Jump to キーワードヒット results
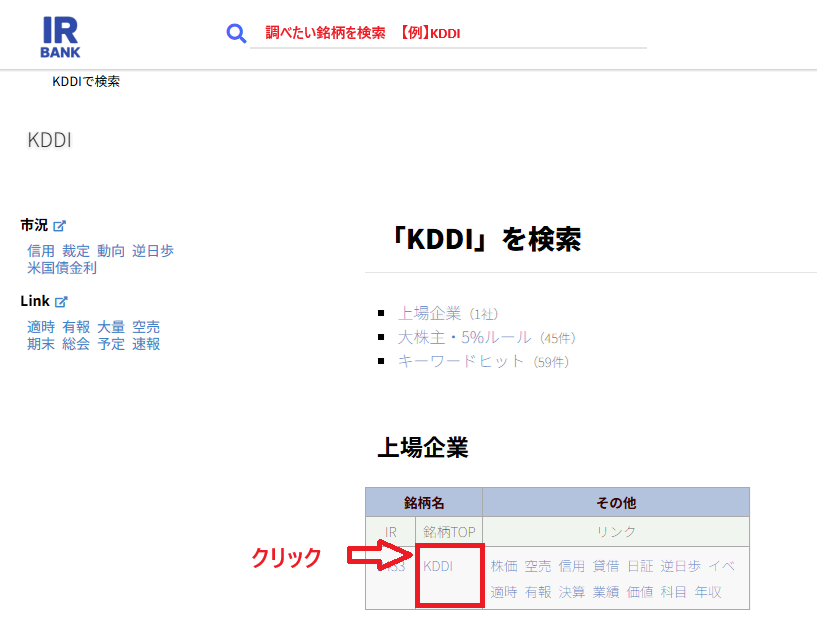 (x=461, y=361)
